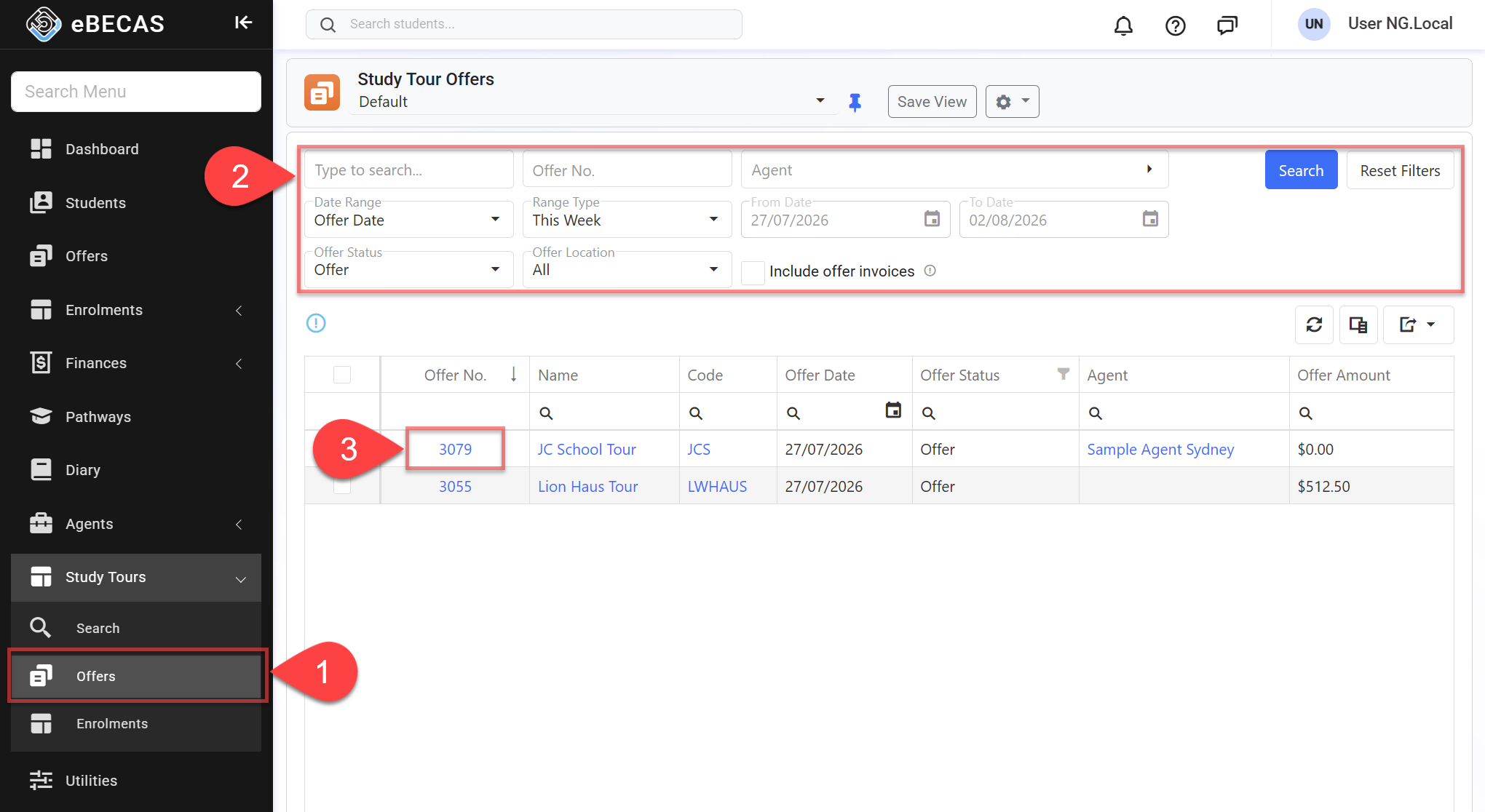The height and width of the screenshot is (812, 1485).
Task: Open the notifications bell
Action: (x=1123, y=25)
